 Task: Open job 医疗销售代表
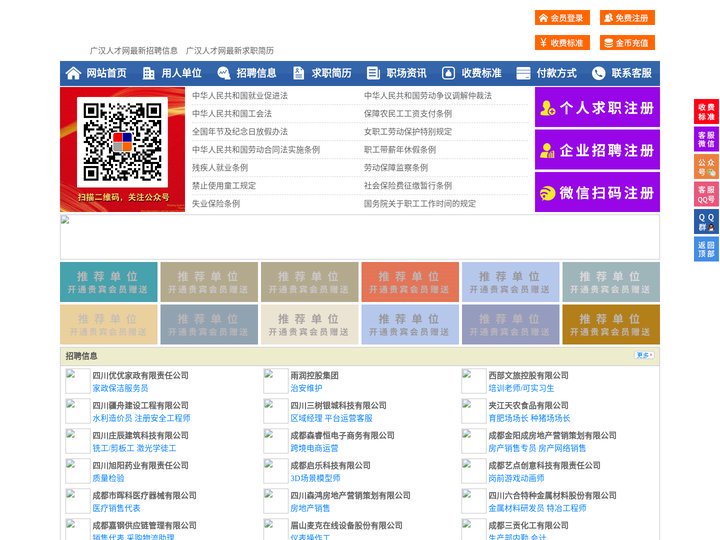pos(116,508)
